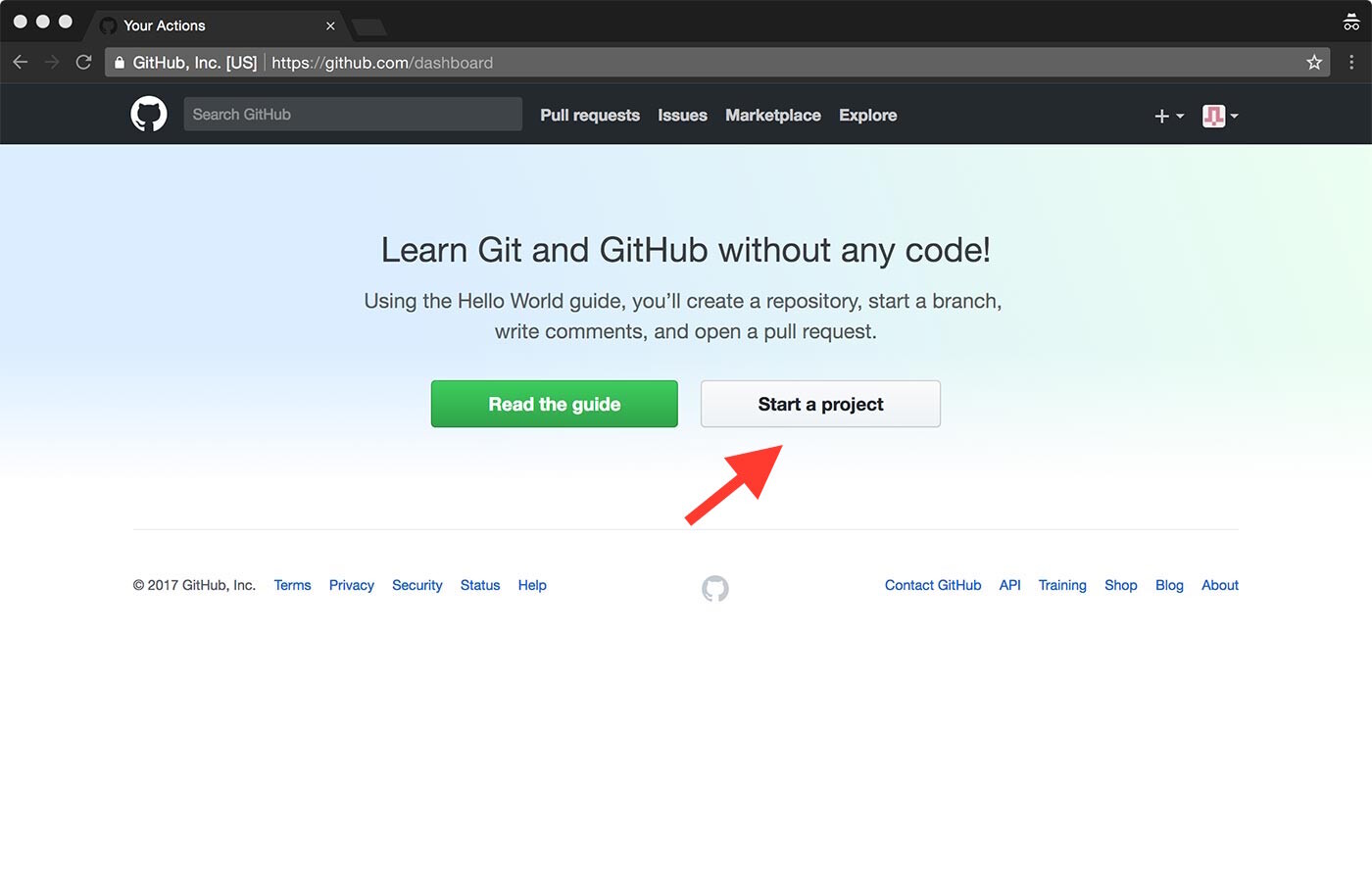Expand the plus create-new dropdown
Screen dimensions: 1372x881
pos(1169,116)
